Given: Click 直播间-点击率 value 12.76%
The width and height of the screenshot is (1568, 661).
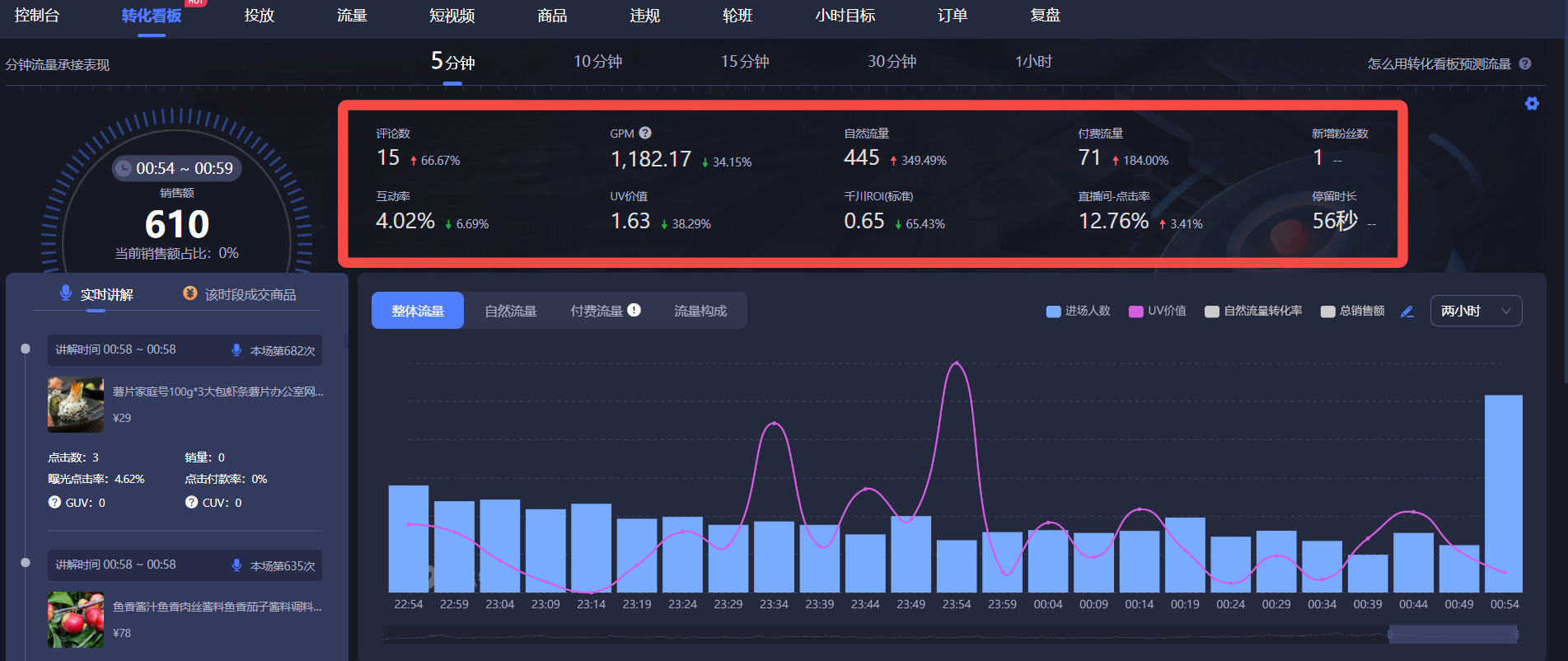Looking at the screenshot, I should 1114,221.
